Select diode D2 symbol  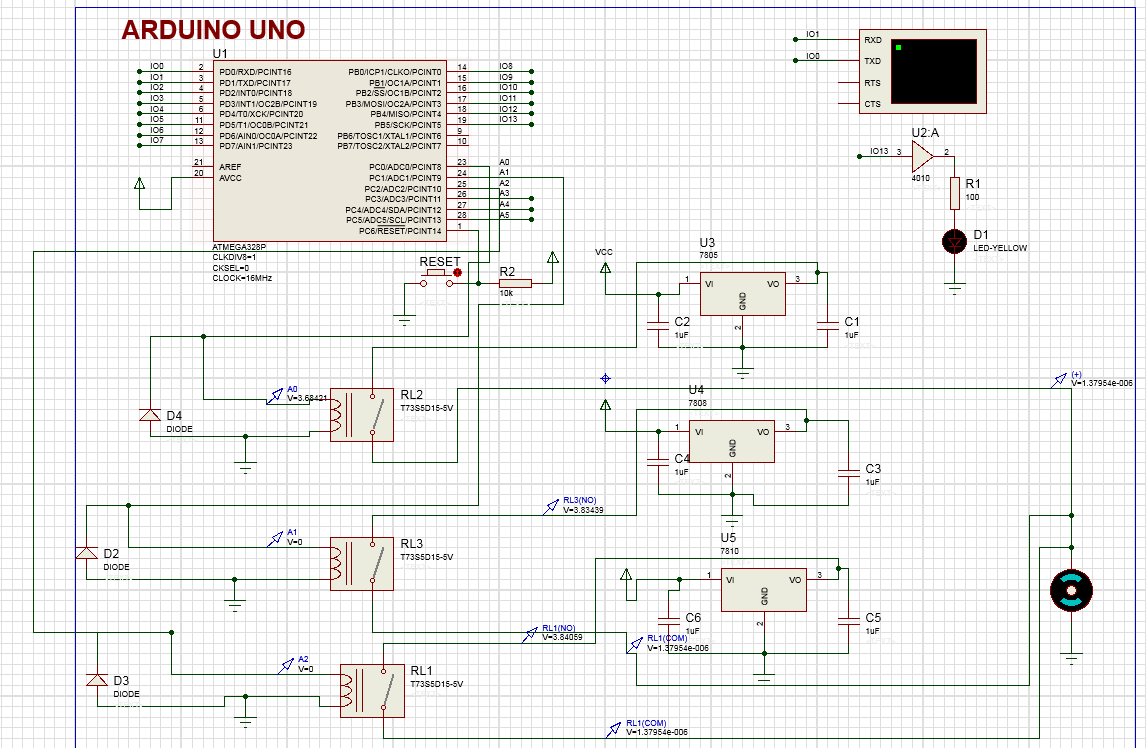point(87,553)
